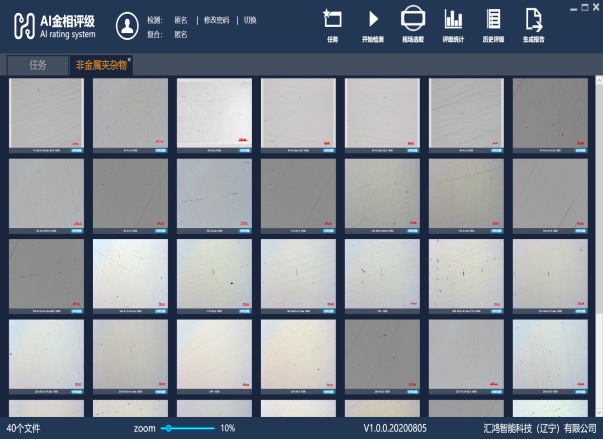Adjust the zoom slider handle
The image size is (603, 439).
tap(167, 428)
